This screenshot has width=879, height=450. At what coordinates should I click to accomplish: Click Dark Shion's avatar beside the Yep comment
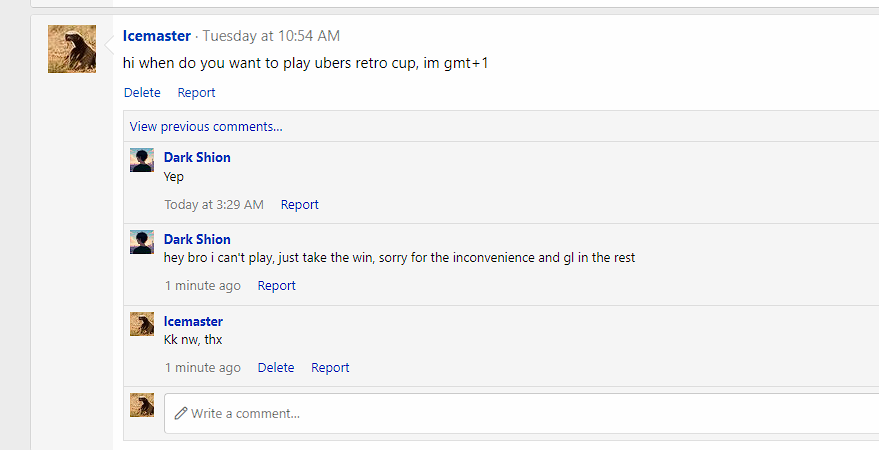(x=142, y=160)
